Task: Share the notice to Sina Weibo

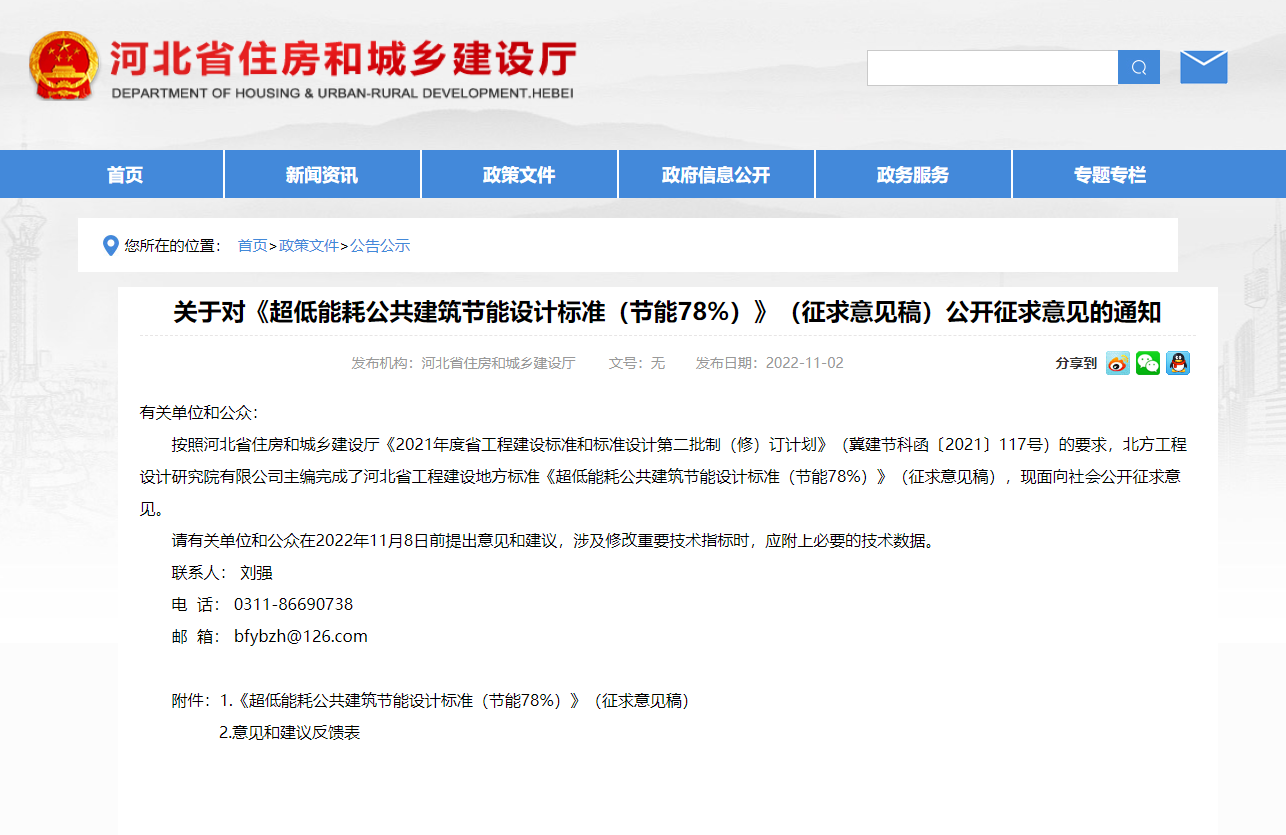Action: (1117, 363)
